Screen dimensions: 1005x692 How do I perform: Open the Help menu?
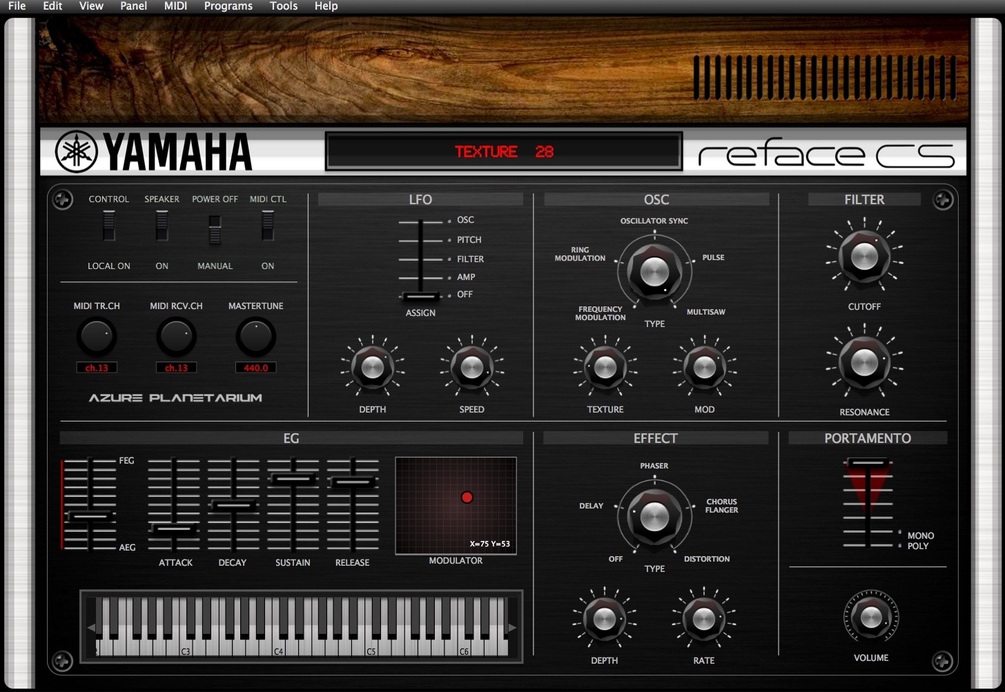click(x=326, y=6)
